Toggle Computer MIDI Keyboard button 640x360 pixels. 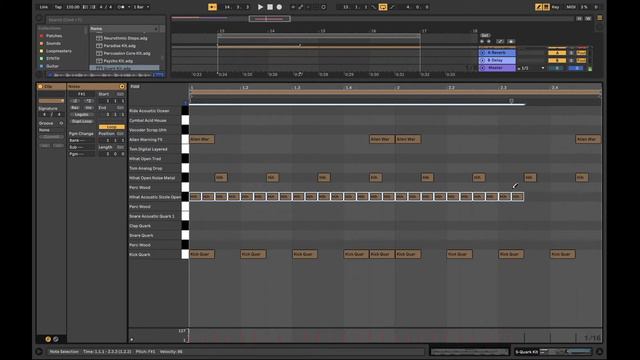pos(546,7)
